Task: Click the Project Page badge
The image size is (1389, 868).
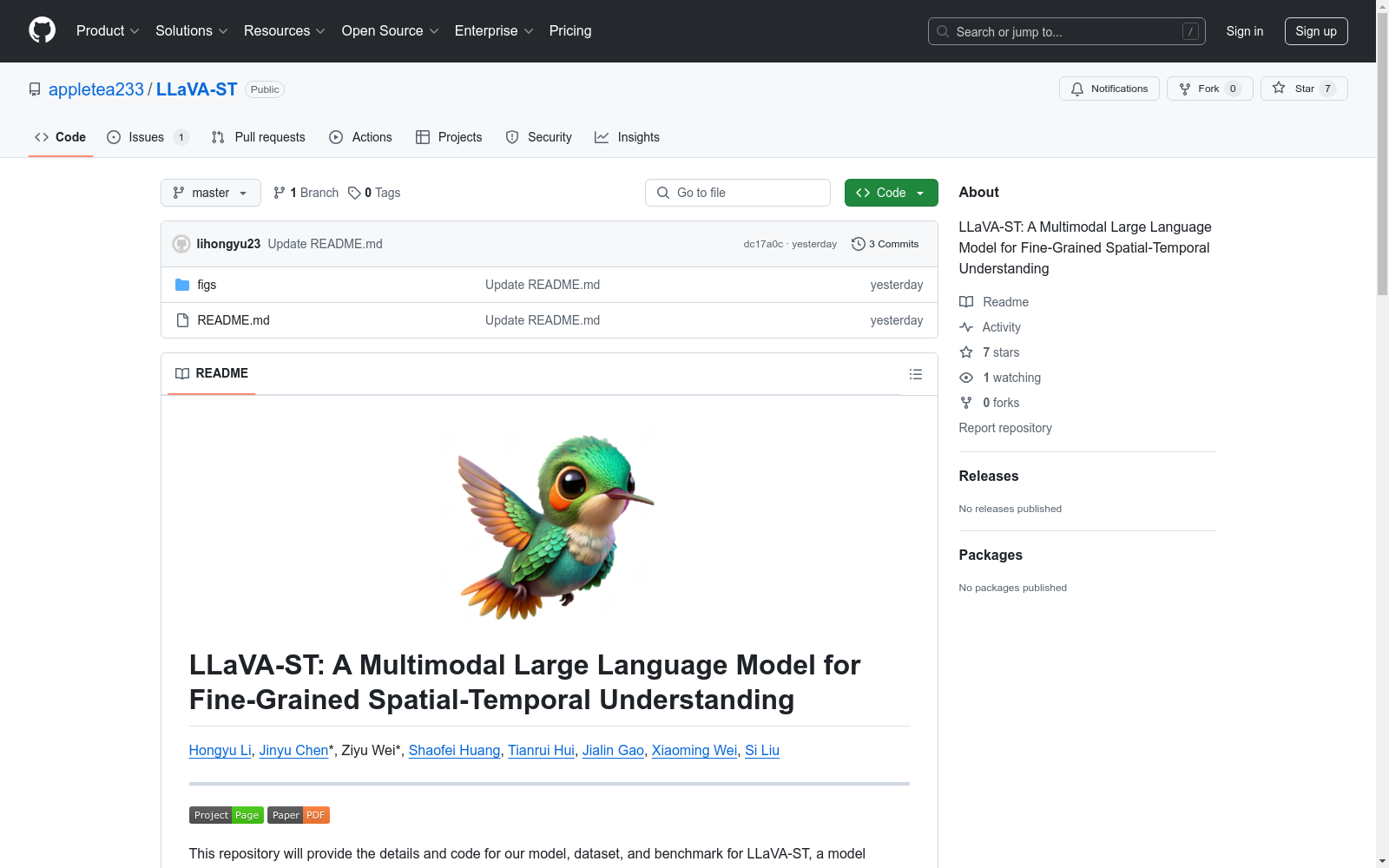Action: (227, 815)
